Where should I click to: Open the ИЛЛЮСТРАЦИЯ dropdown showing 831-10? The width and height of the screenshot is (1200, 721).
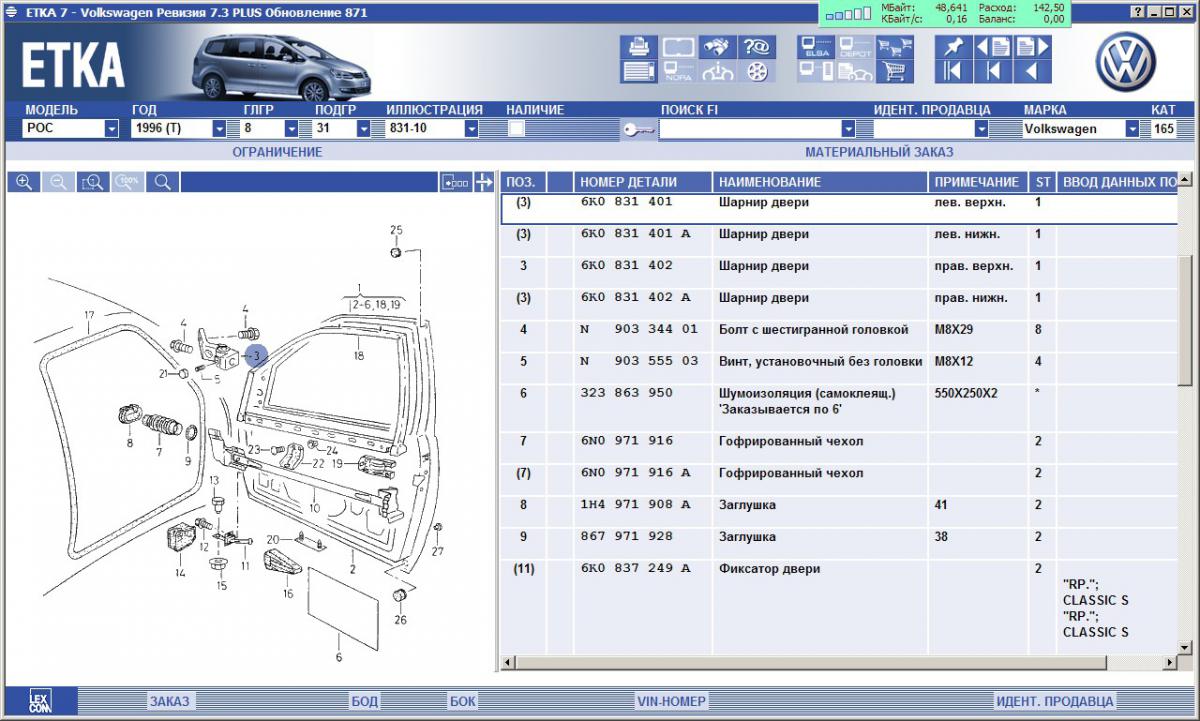point(432,129)
